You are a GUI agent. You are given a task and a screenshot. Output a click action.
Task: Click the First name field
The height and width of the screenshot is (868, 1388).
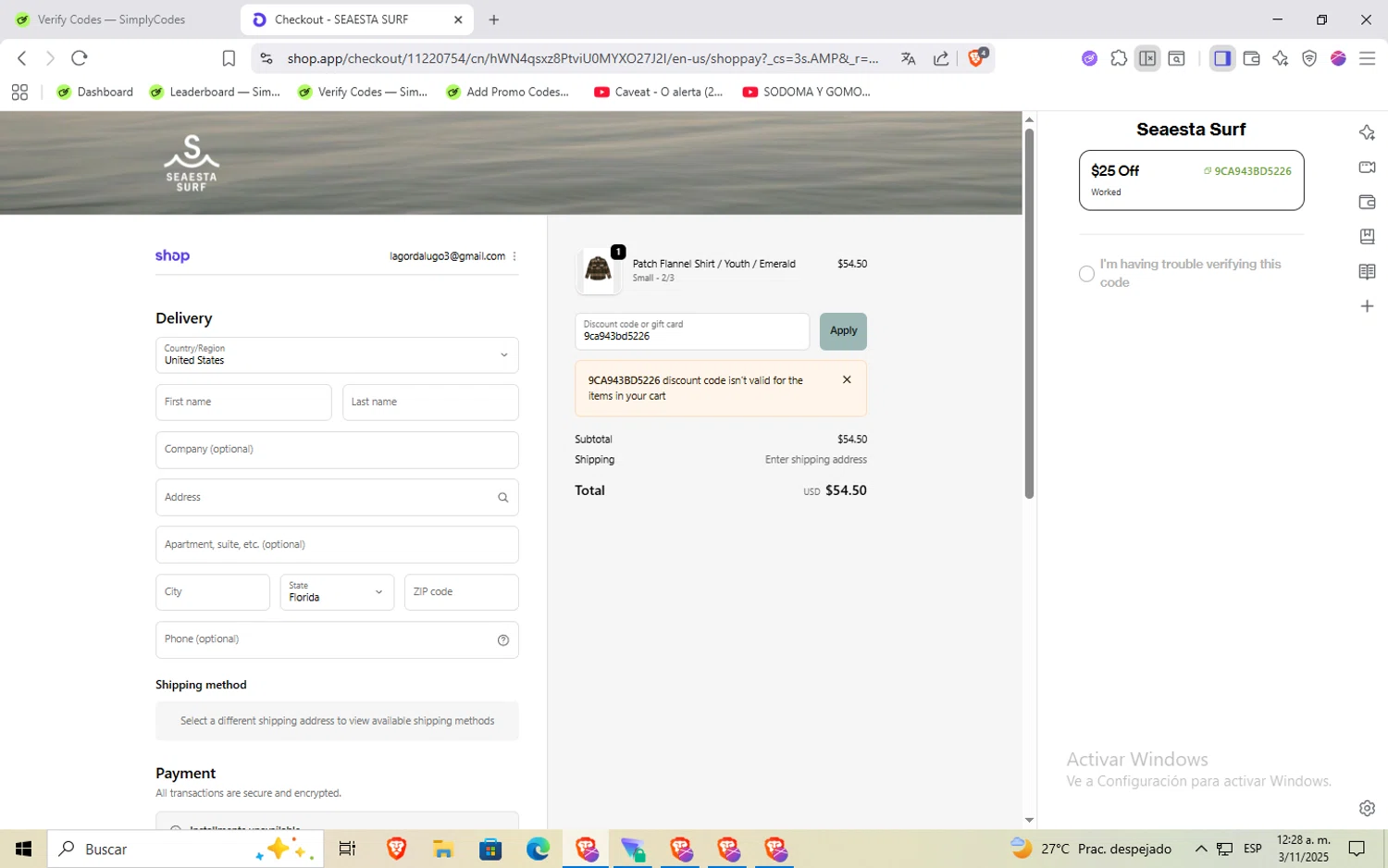tap(243, 403)
